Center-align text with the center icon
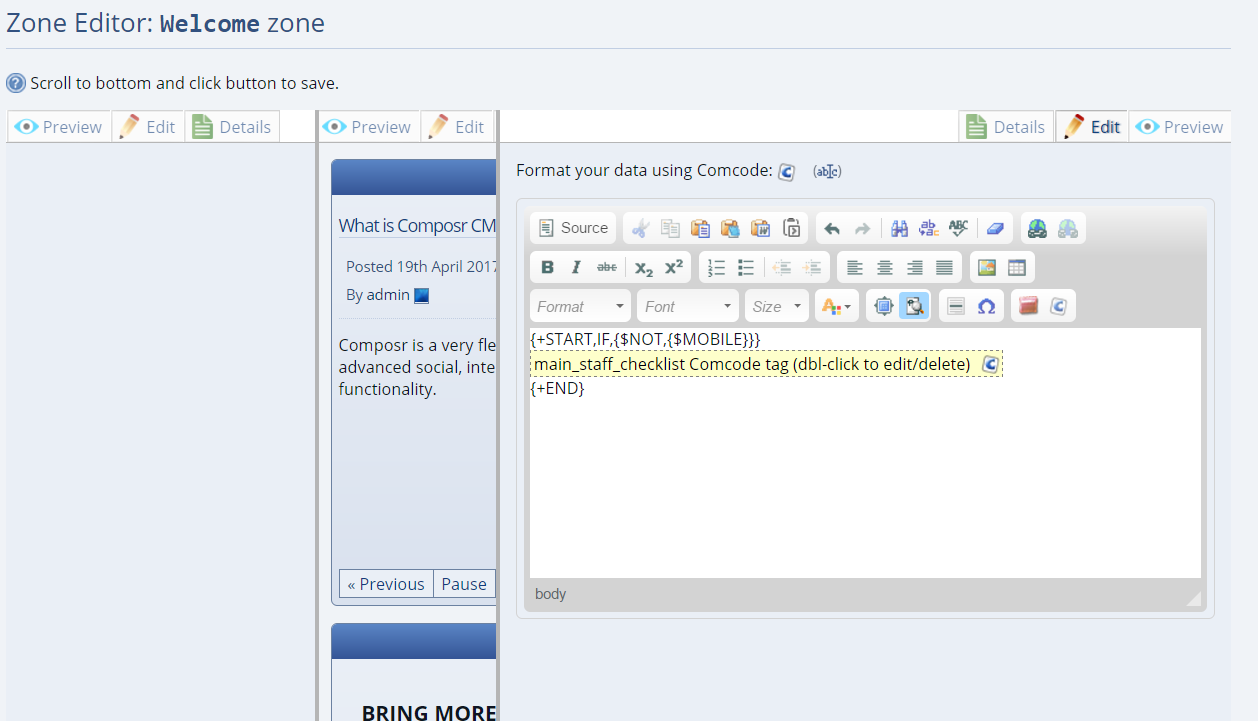Image resolution: width=1258 pixels, height=721 pixels. (x=884, y=267)
